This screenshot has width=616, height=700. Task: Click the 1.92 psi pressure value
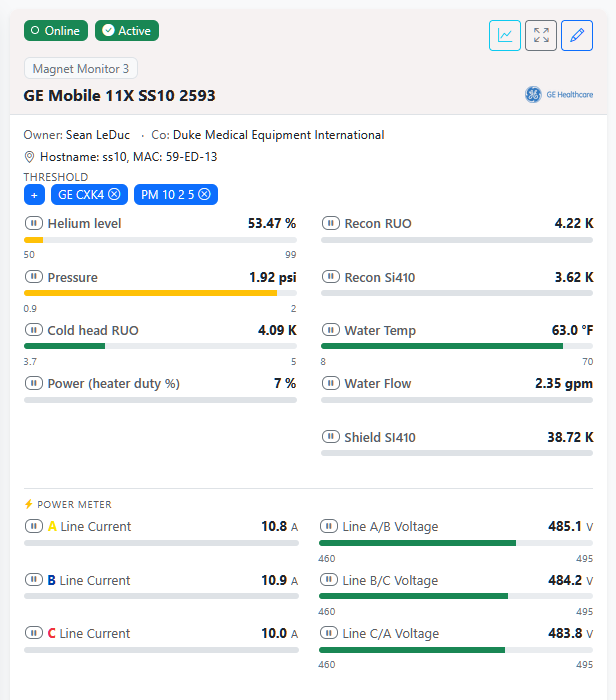tap(273, 277)
